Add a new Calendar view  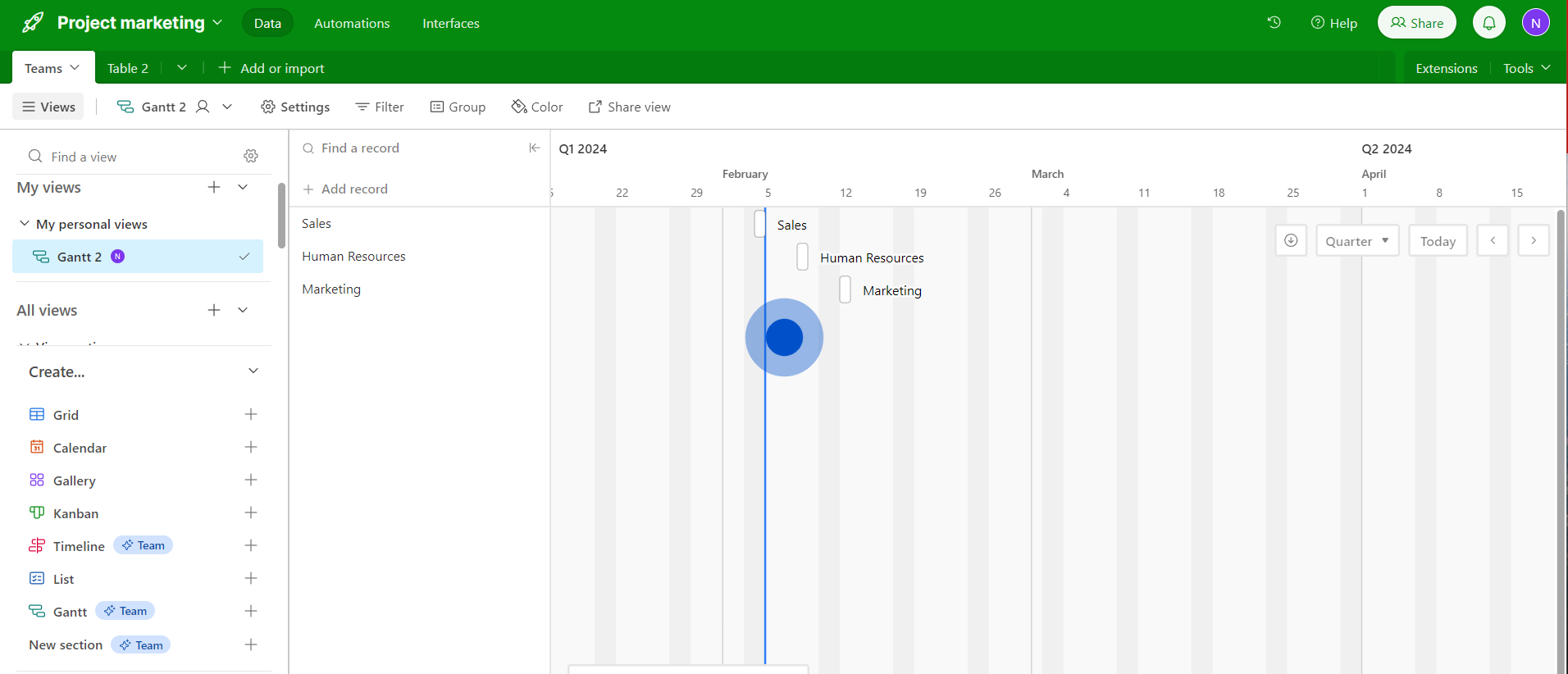pos(251,448)
